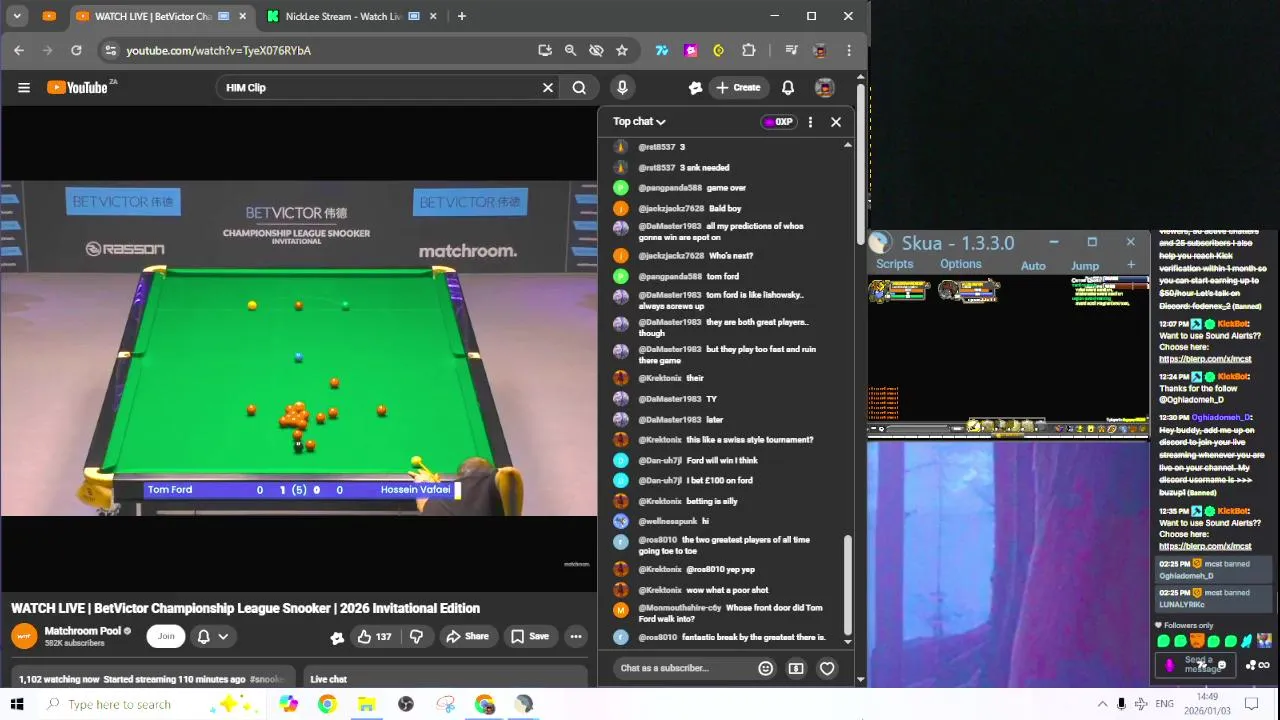Open the YouTube hamburger guide menu
Screen dimensions: 1280x720
click(x=24, y=88)
